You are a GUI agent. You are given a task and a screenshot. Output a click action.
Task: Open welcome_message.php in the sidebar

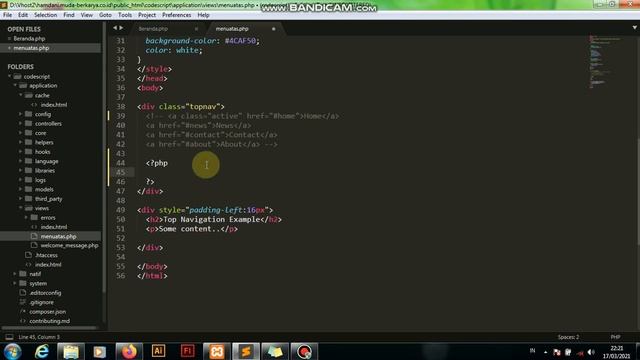click(x=69, y=246)
